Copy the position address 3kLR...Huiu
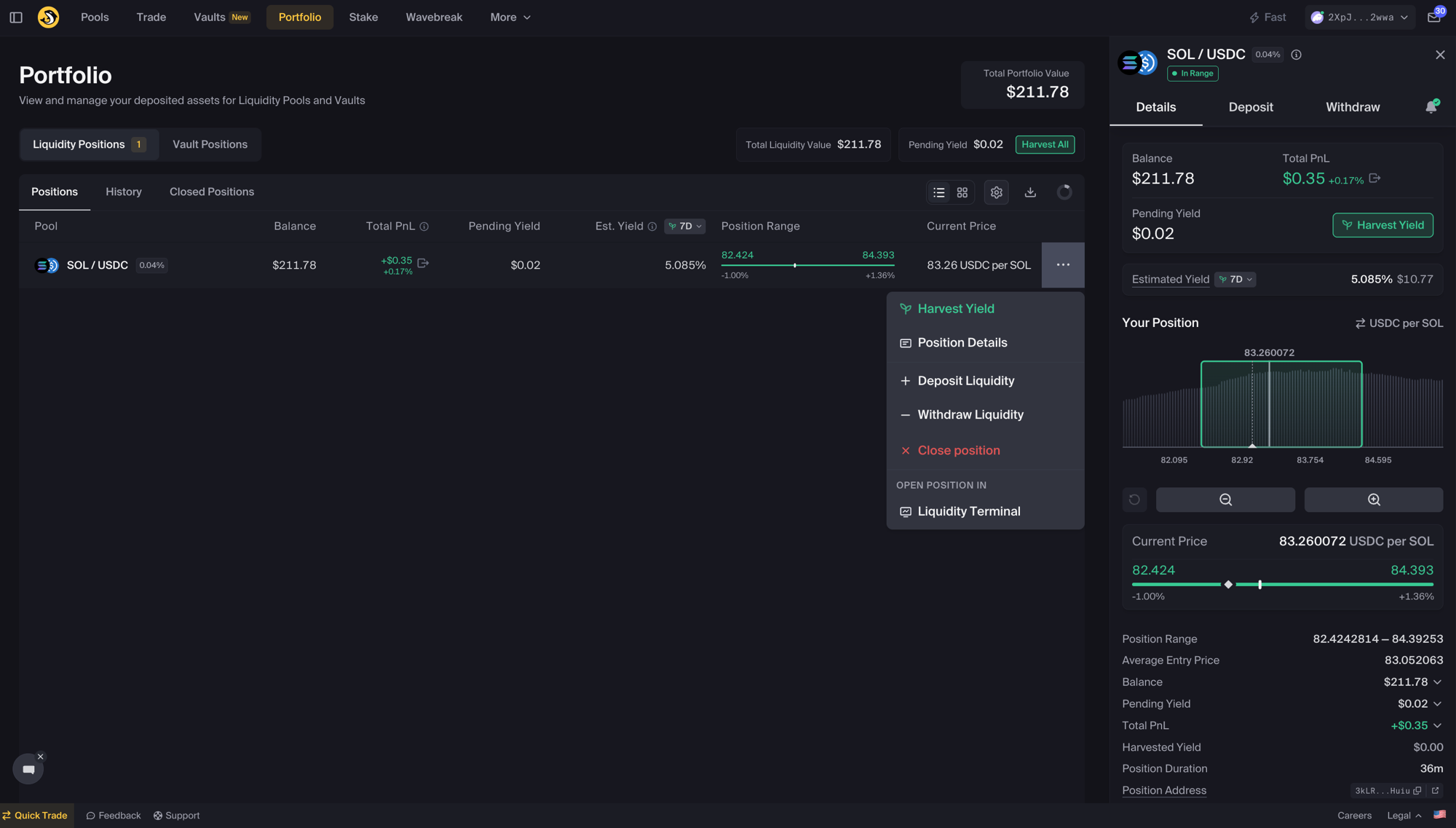The image size is (1456, 828). 1417,791
